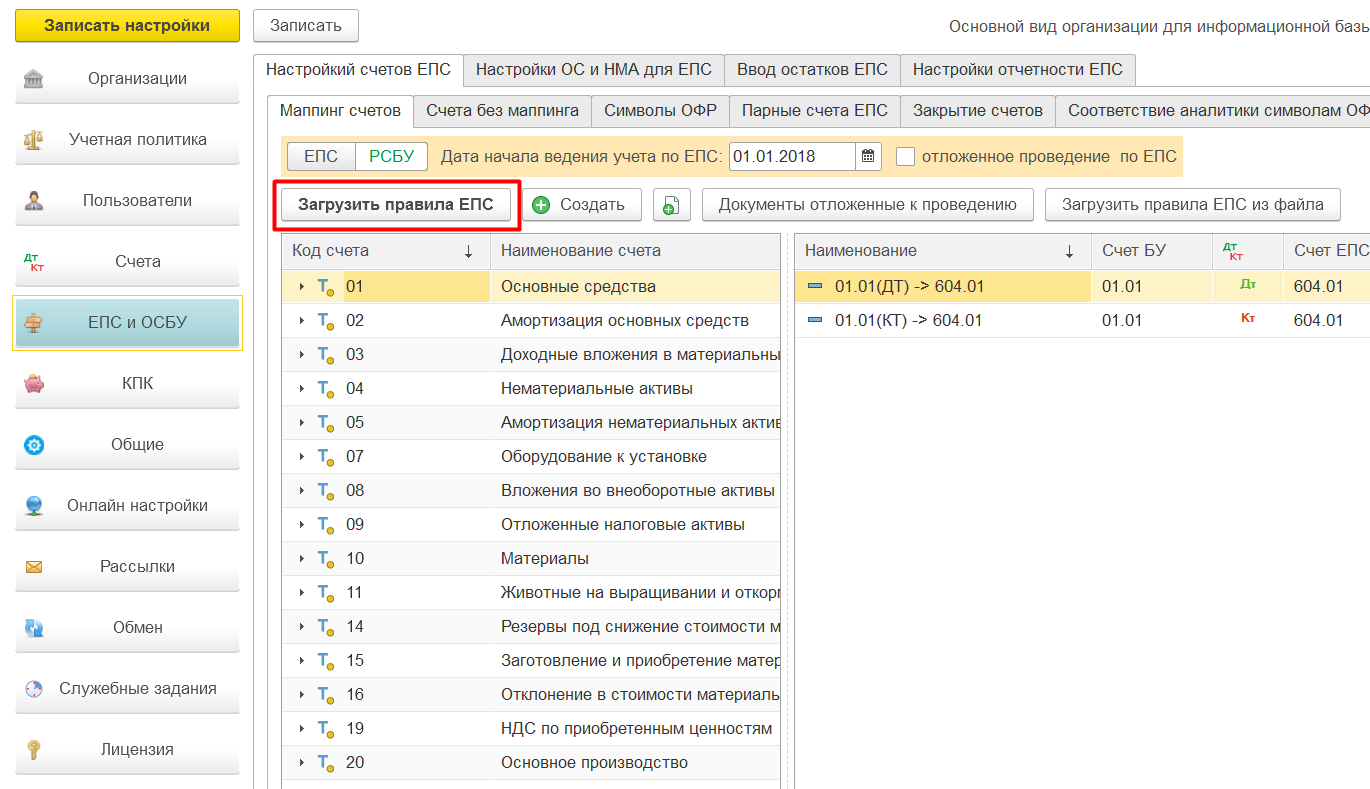The height and width of the screenshot is (789, 1370).
Task: Click the Служебные задания clock icon
Action: 34,689
